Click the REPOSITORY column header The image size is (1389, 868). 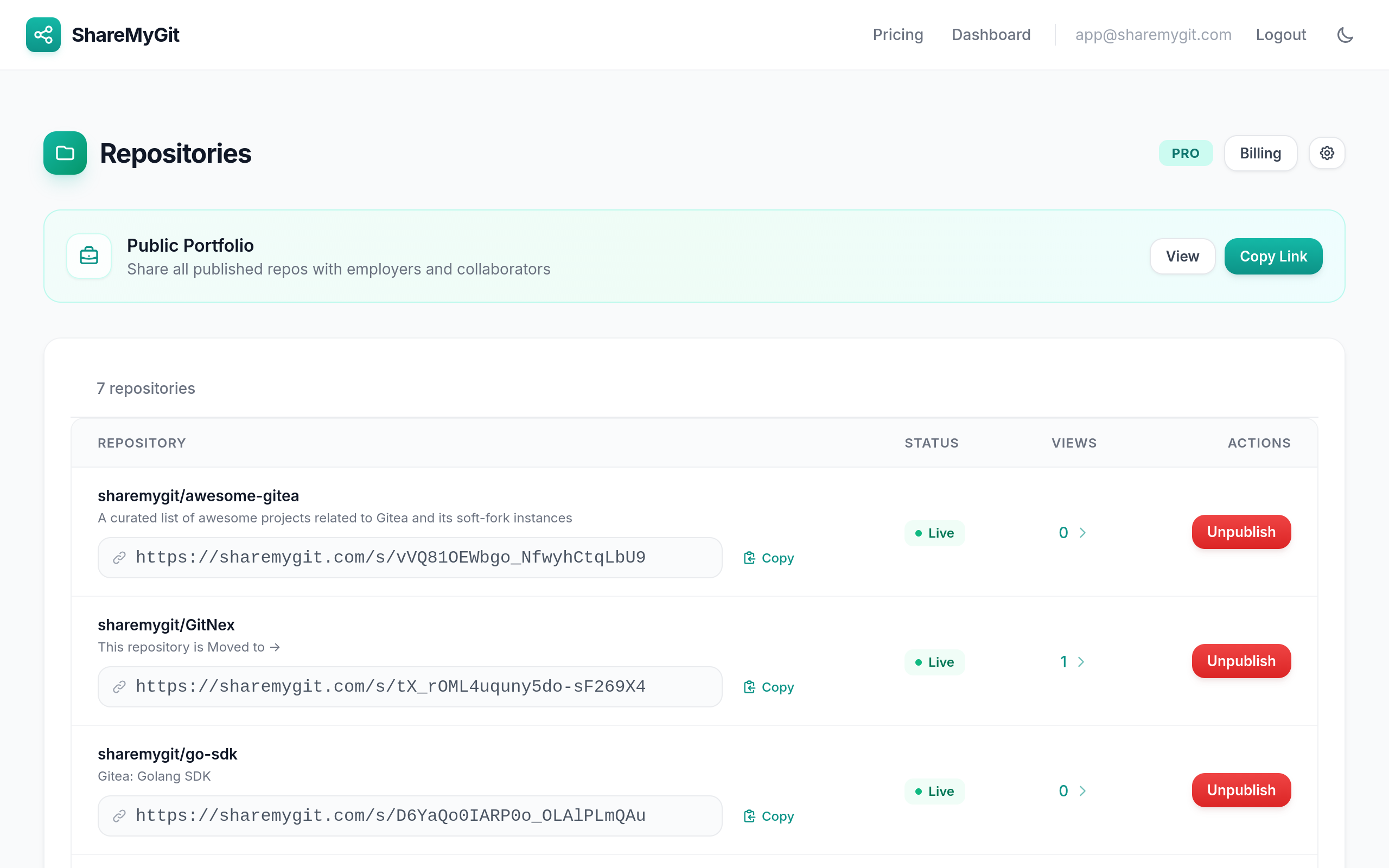142,443
